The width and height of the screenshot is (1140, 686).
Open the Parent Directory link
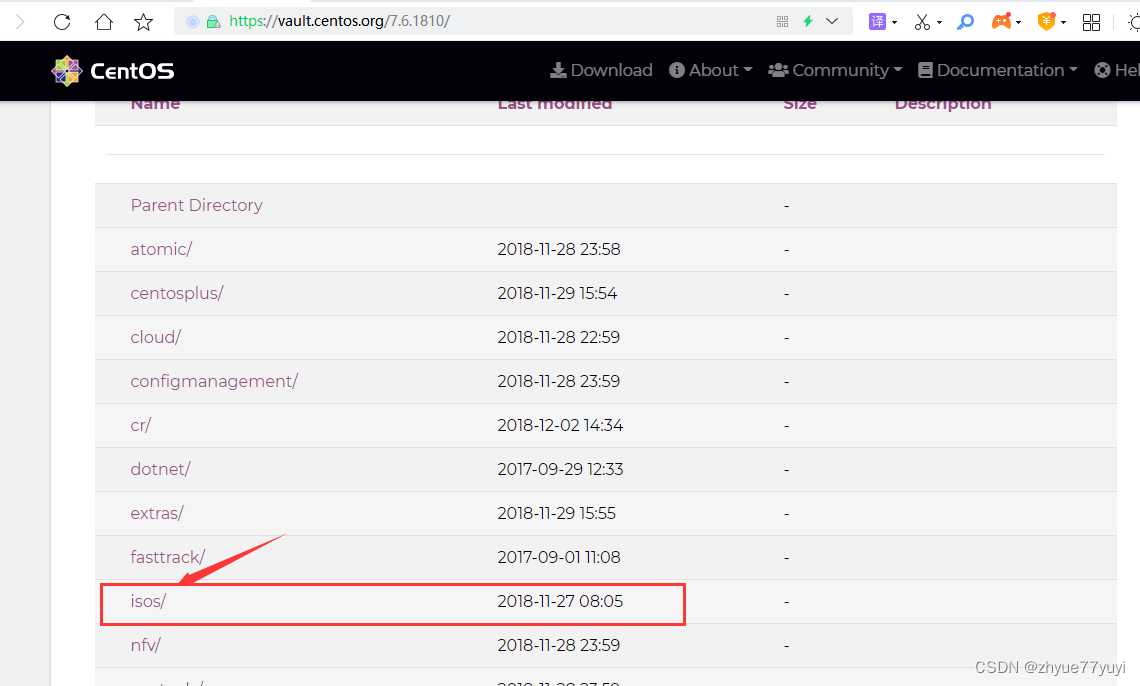point(196,206)
